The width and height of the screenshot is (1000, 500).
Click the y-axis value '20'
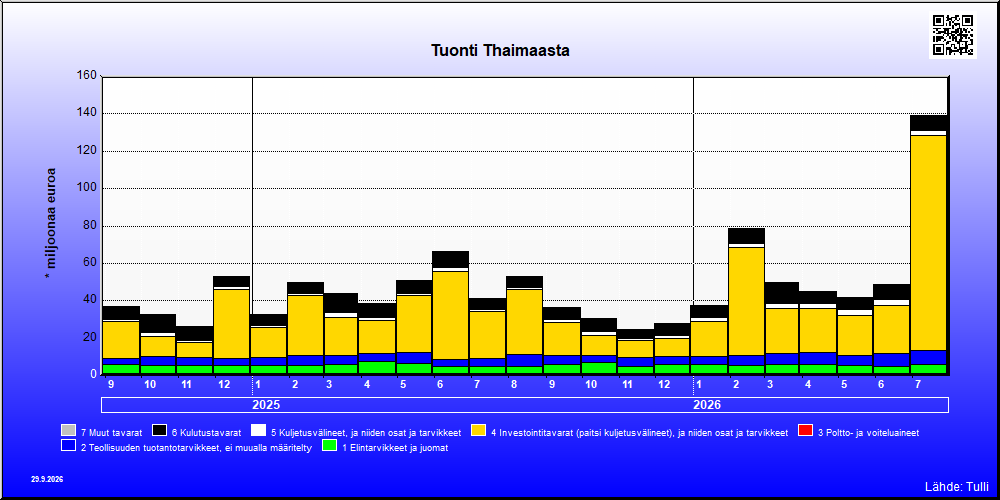tap(91, 337)
